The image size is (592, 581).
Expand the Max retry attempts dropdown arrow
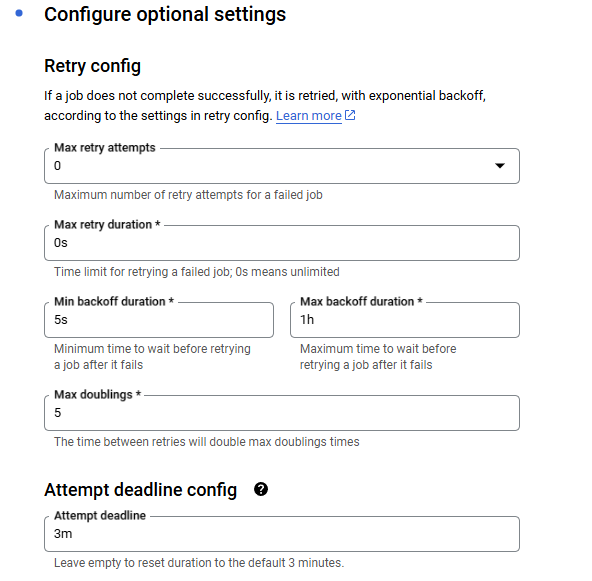(500, 166)
